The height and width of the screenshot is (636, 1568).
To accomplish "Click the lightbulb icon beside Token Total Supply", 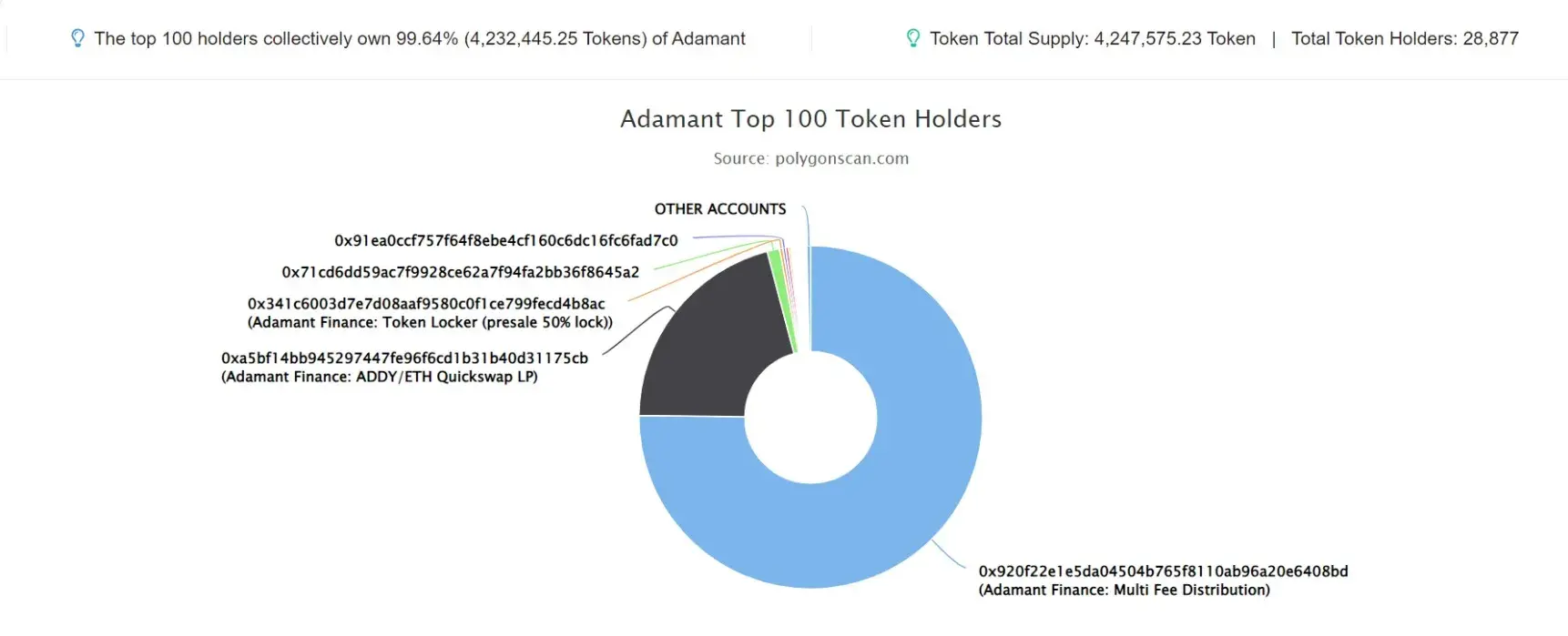I will pyautogui.click(x=913, y=38).
